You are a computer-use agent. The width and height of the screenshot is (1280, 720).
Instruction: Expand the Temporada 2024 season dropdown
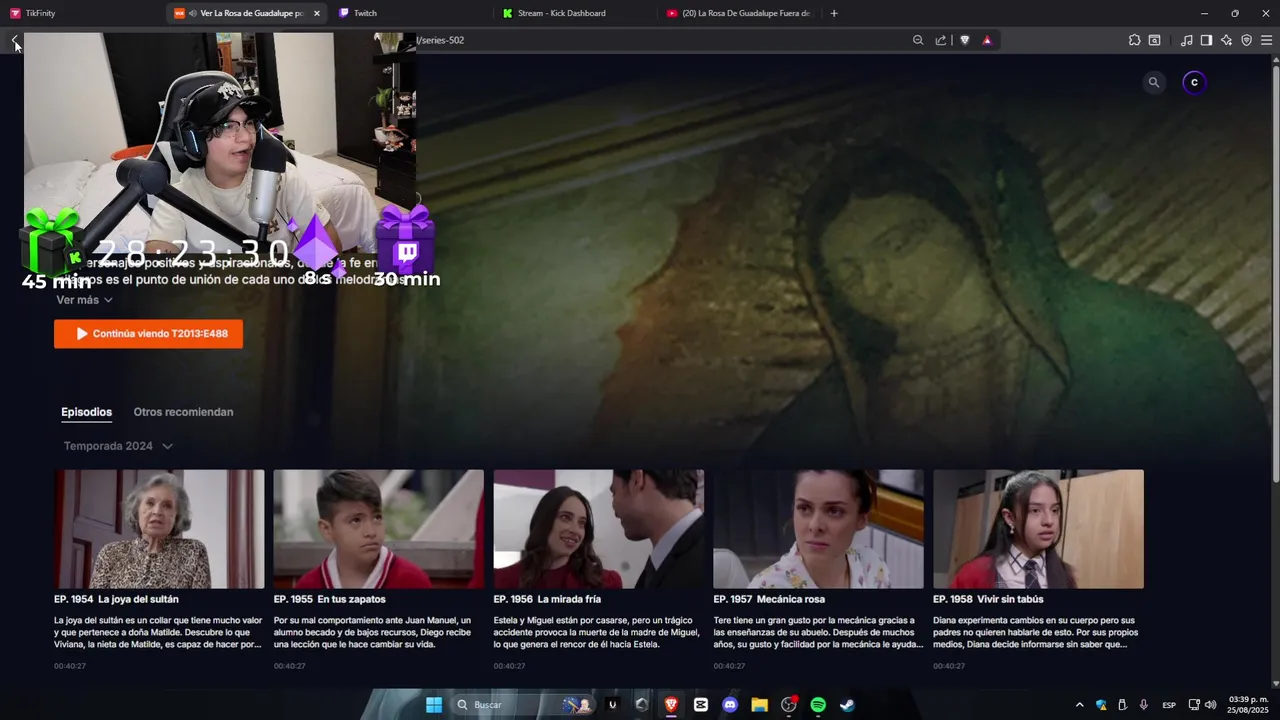coord(118,446)
